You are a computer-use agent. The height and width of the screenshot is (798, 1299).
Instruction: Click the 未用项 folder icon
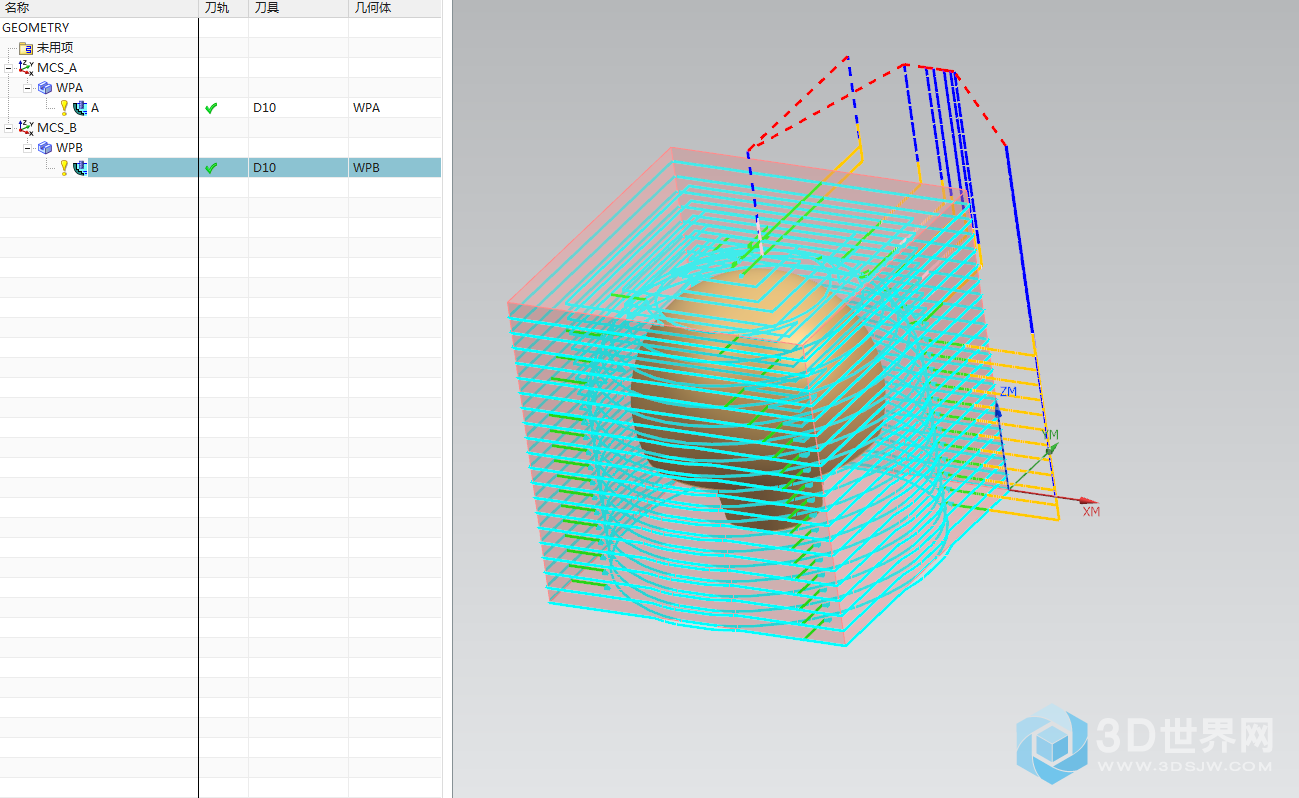tap(26, 48)
